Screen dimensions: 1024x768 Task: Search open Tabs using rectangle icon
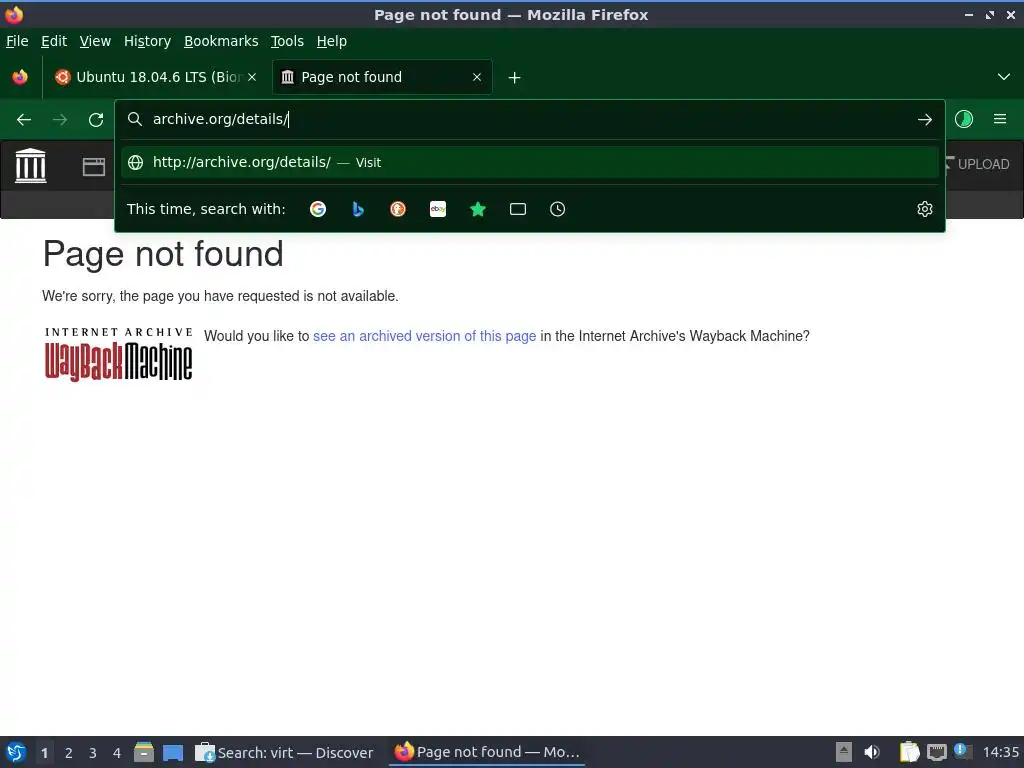pyautogui.click(x=518, y=209)
